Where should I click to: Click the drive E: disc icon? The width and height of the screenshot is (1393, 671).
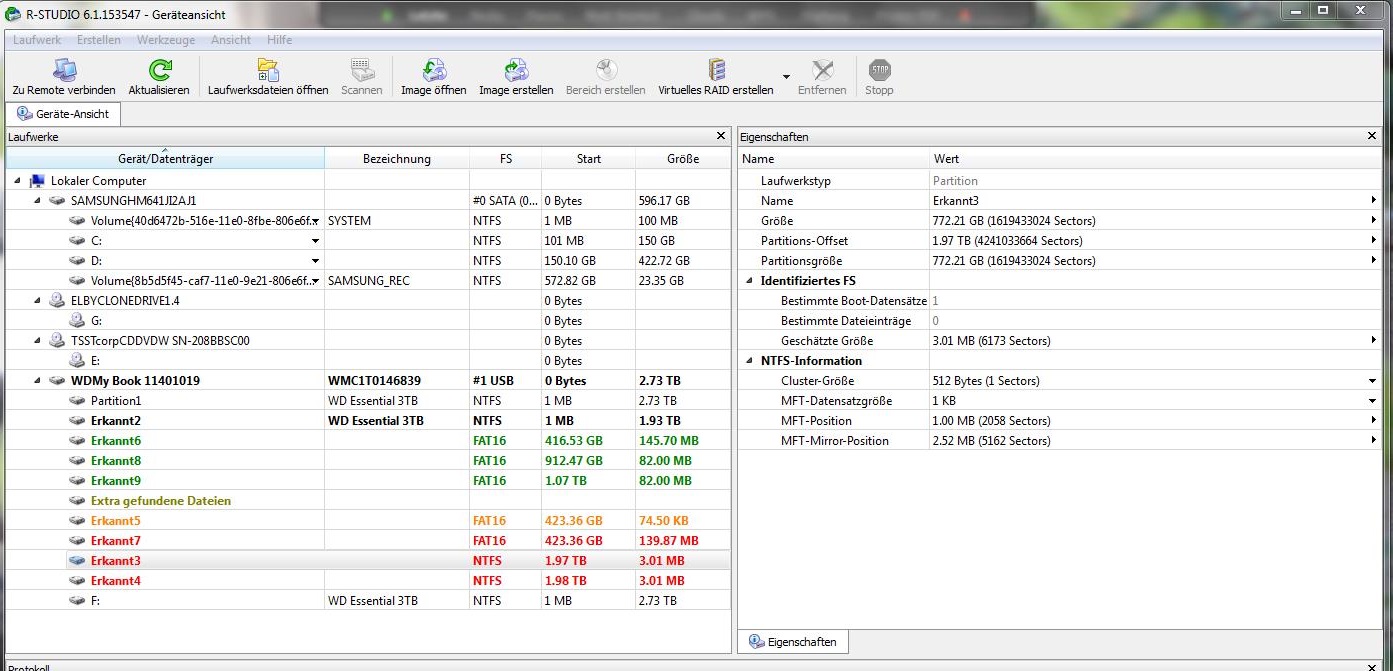click(x=78, y=361)
